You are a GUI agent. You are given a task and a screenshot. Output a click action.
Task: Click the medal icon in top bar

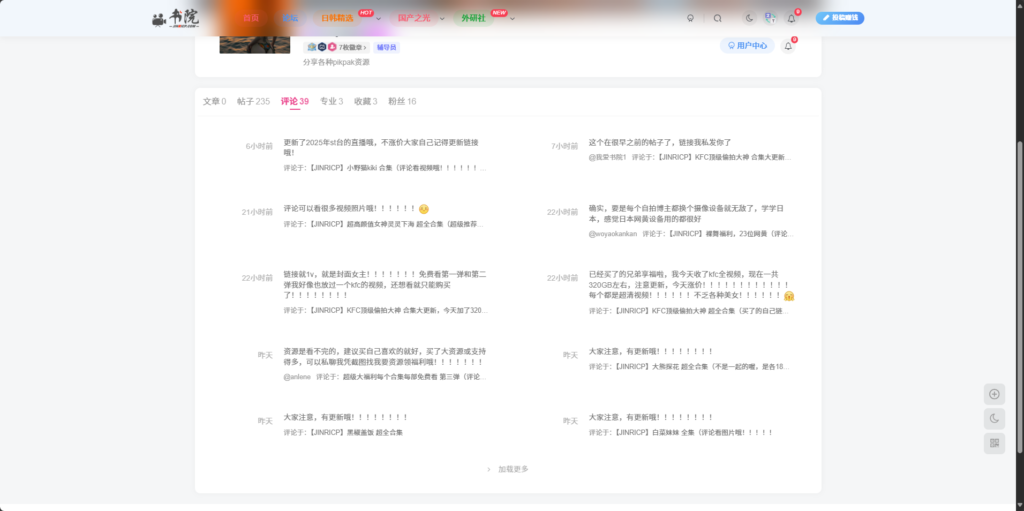(690, 18)
